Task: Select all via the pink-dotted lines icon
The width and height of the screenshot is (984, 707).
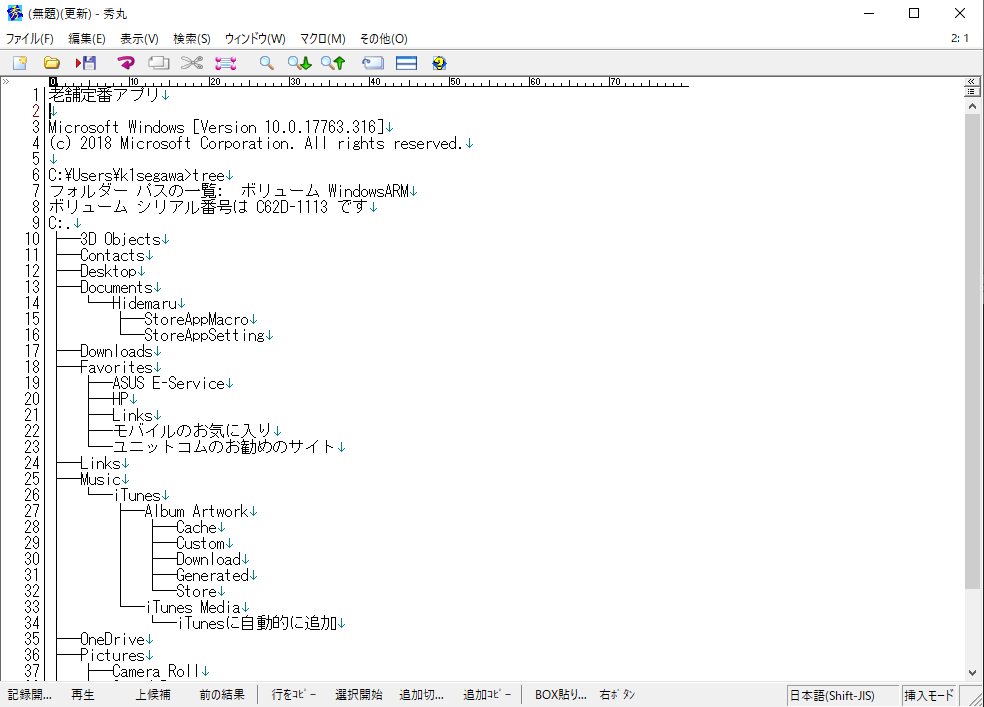Action: (225, 63)
